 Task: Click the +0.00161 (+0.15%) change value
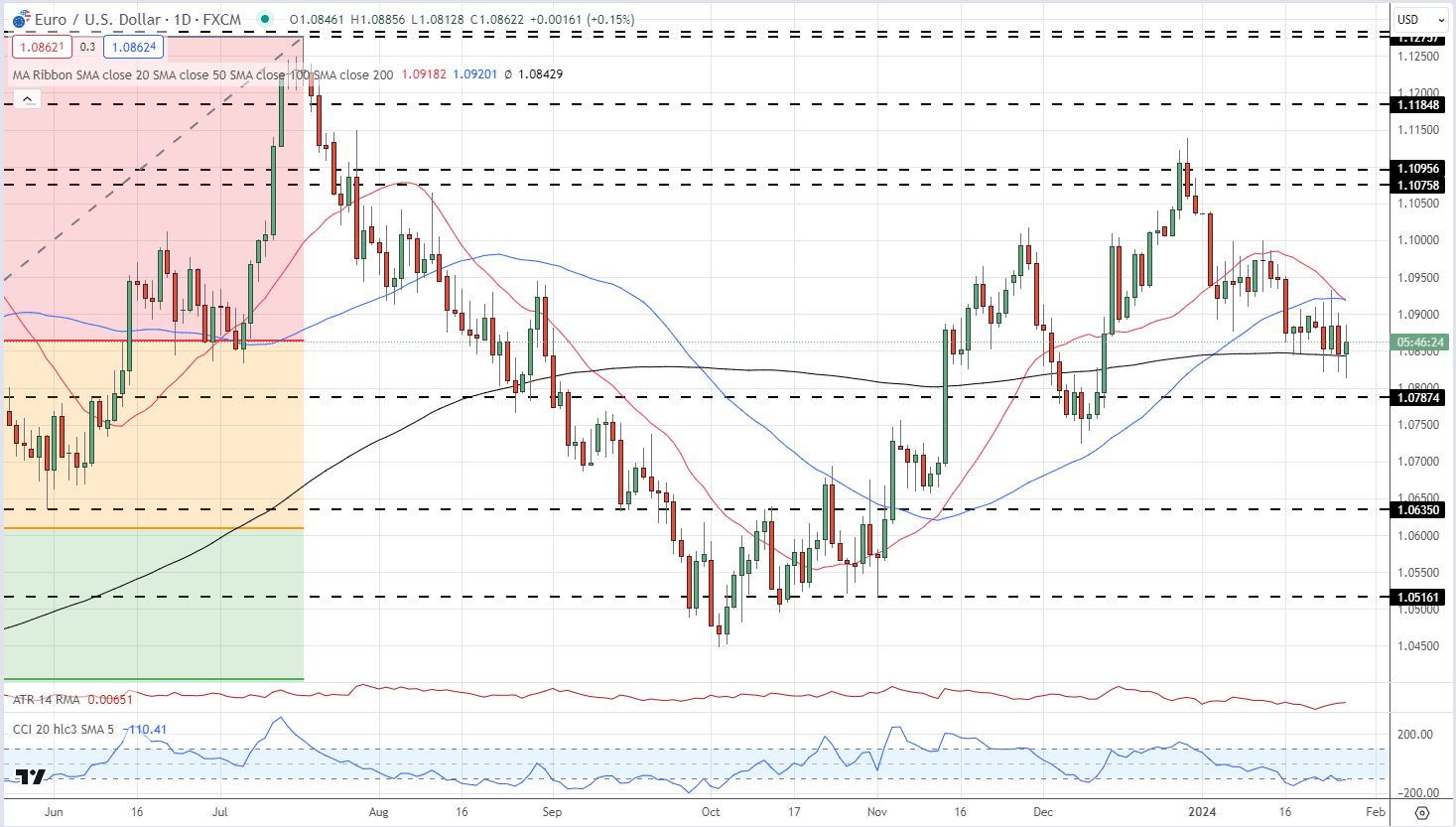coord(583,20)
